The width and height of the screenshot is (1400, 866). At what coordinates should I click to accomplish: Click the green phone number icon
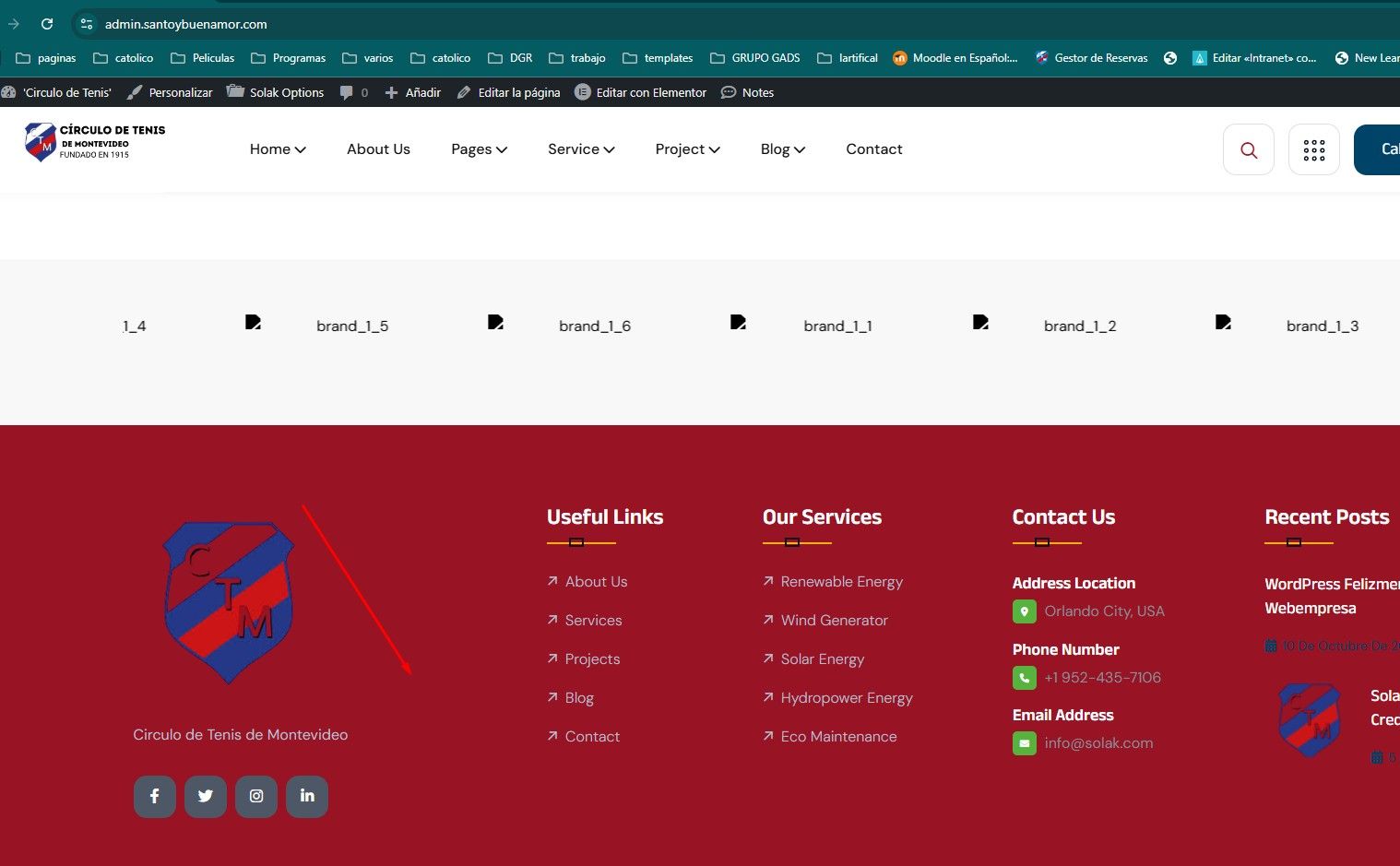[1024, 678]
